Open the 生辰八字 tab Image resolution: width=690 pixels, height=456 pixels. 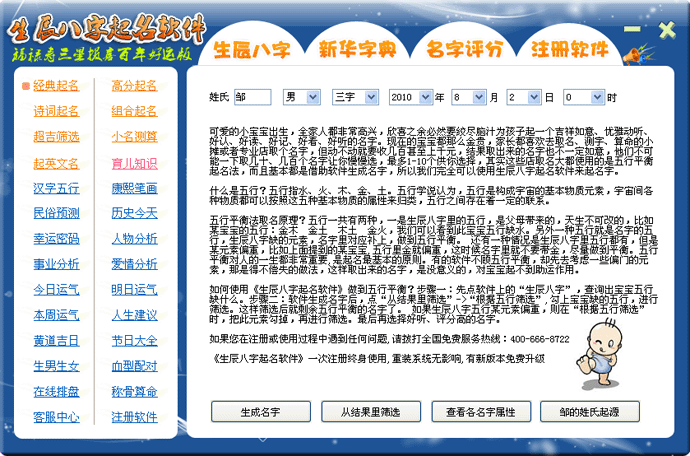point(251,49)
